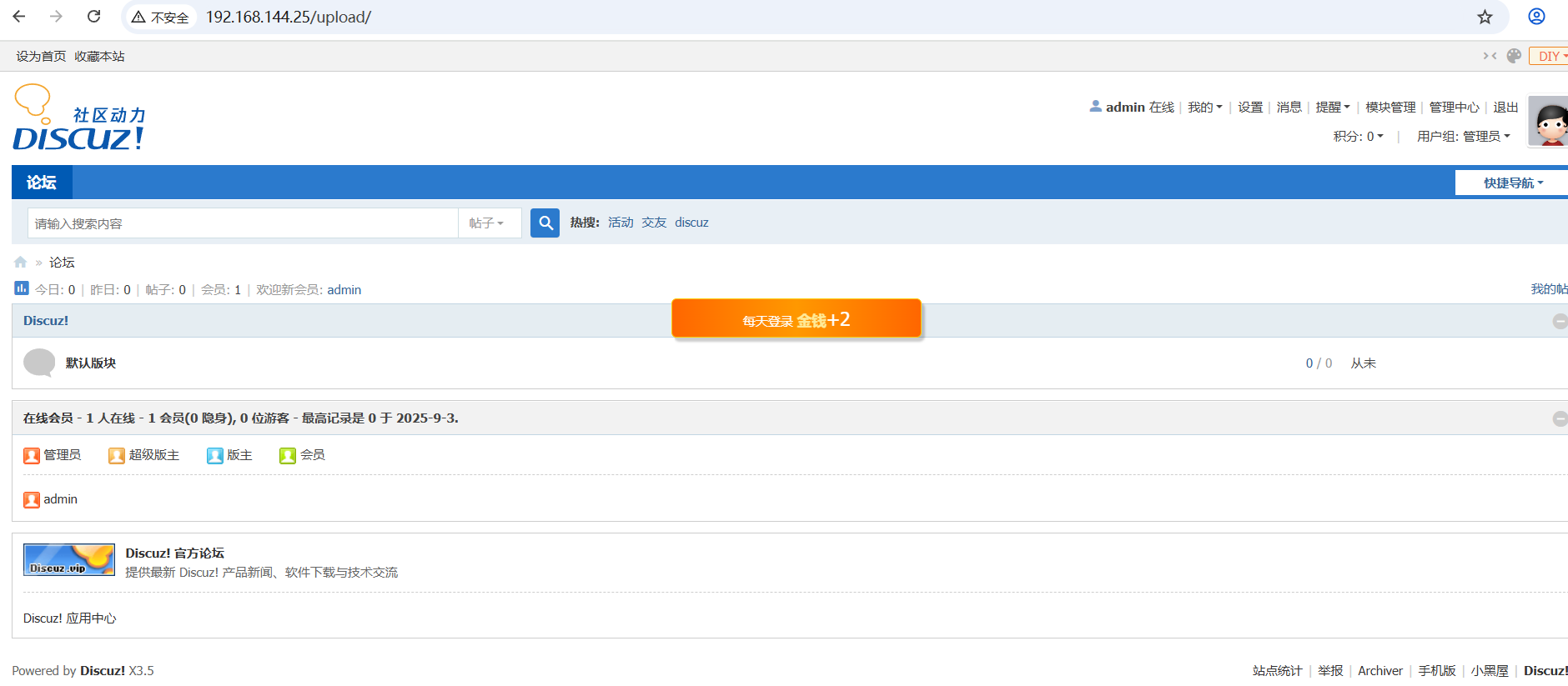
Task: Click the 手机版 footer link
Action: click(1436, 670)
